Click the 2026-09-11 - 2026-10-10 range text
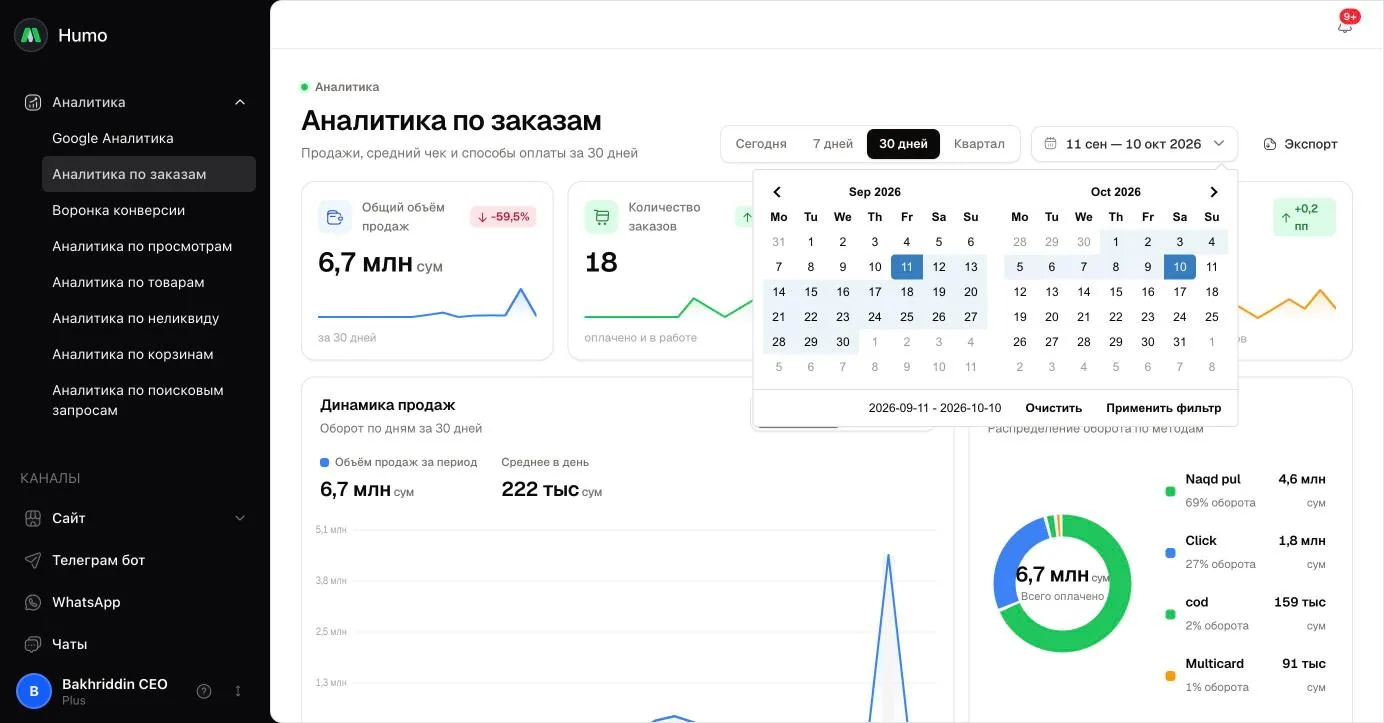This screenshot has height=723, width=1384. pos(935,408)
